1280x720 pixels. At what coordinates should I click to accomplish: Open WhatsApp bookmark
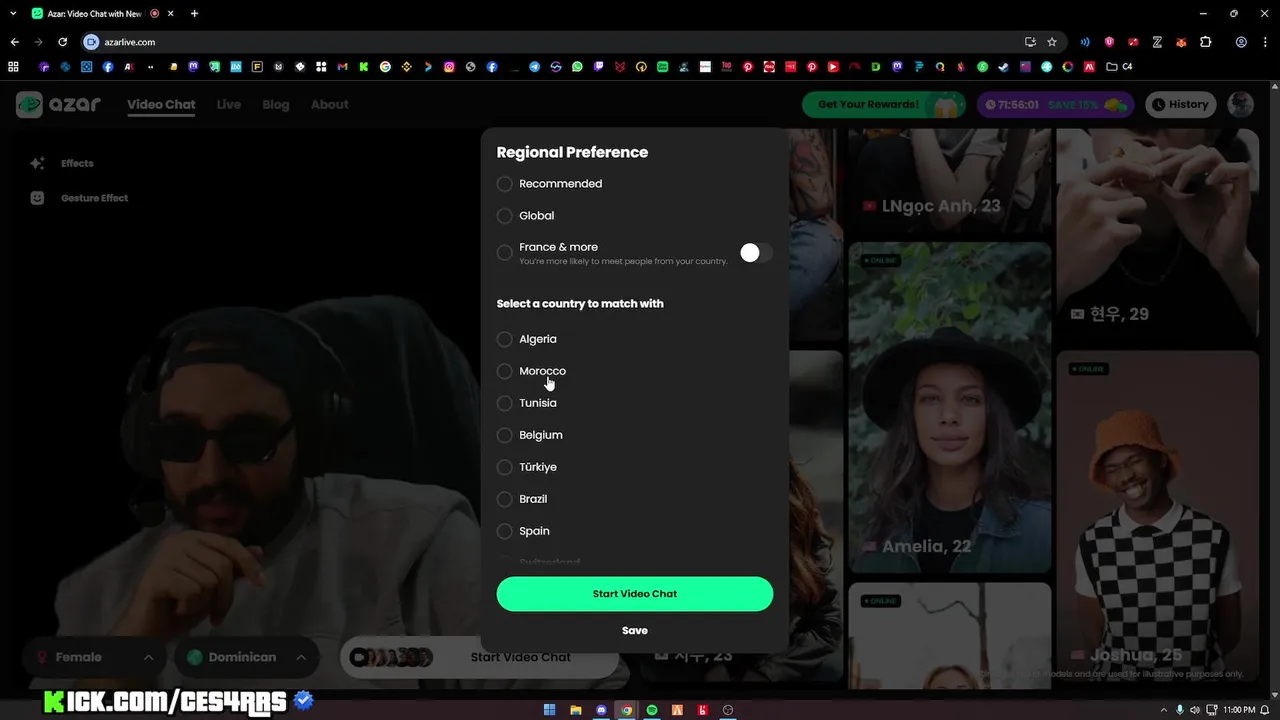pos(577,67)
